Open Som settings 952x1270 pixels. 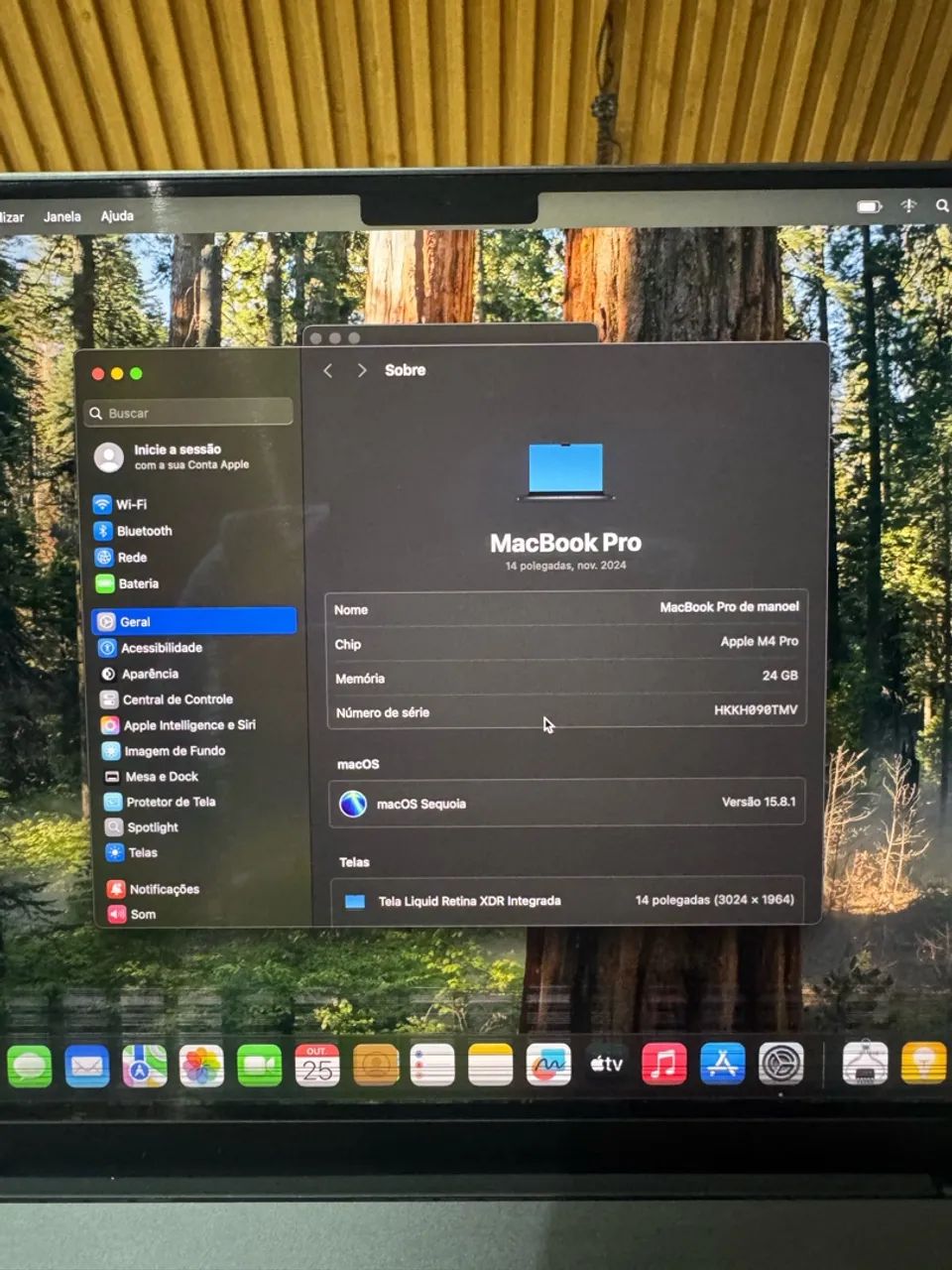tap(132, 914)
